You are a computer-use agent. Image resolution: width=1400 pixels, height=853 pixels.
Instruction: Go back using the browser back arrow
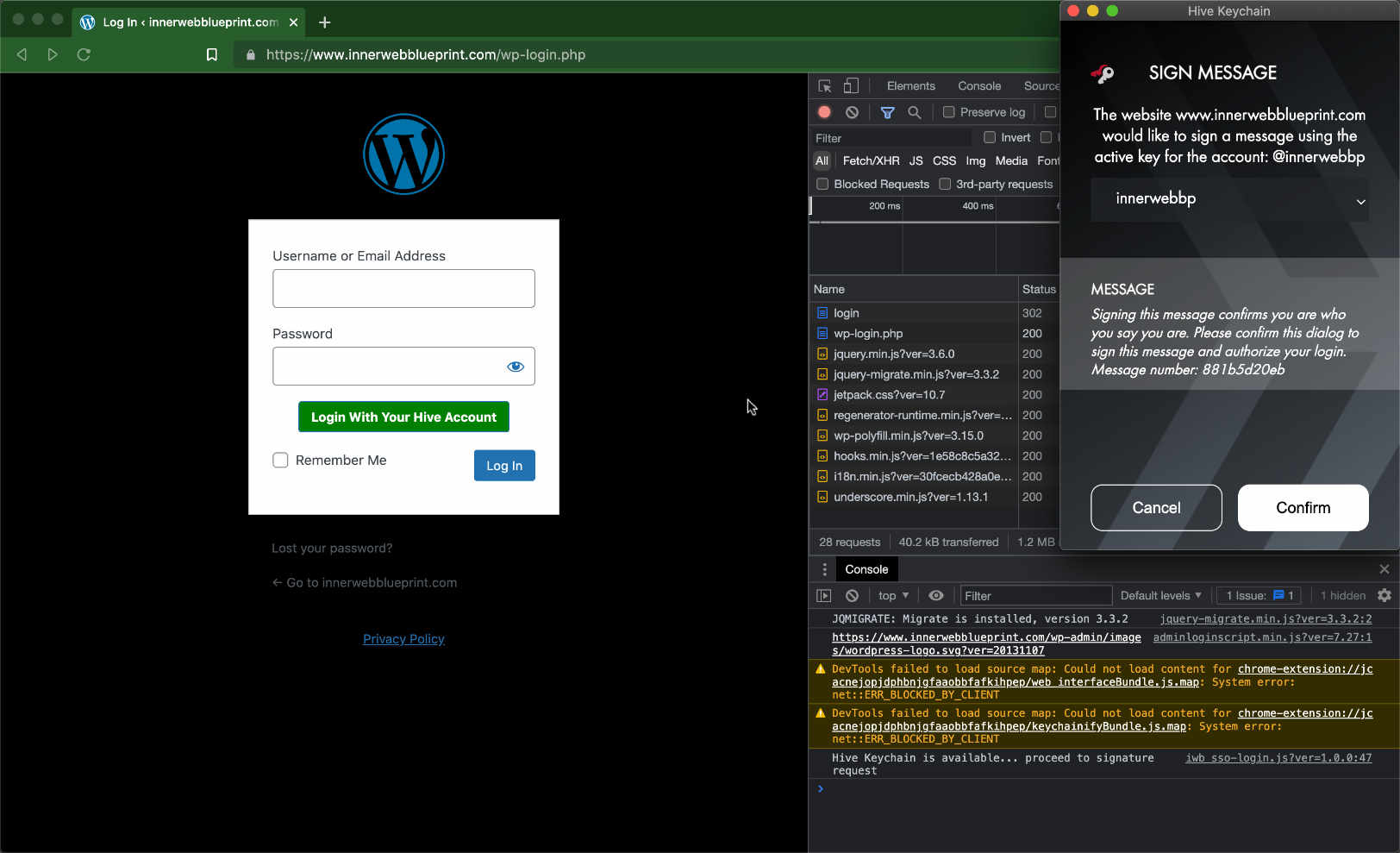tap(22, 54)
